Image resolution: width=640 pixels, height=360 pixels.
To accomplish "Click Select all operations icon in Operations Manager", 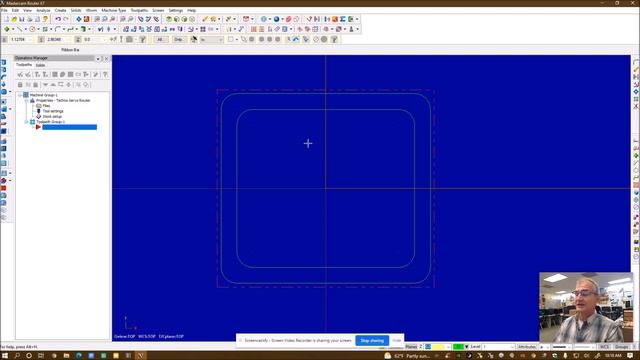I will pos(20,74).
